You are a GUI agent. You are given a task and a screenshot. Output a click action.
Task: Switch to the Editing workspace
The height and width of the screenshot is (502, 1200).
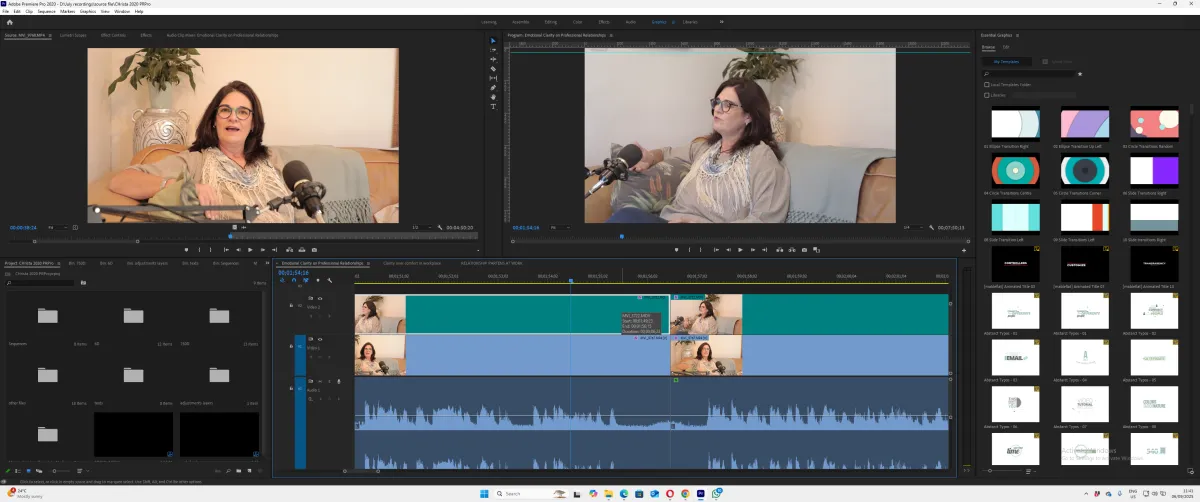(550, 21)
